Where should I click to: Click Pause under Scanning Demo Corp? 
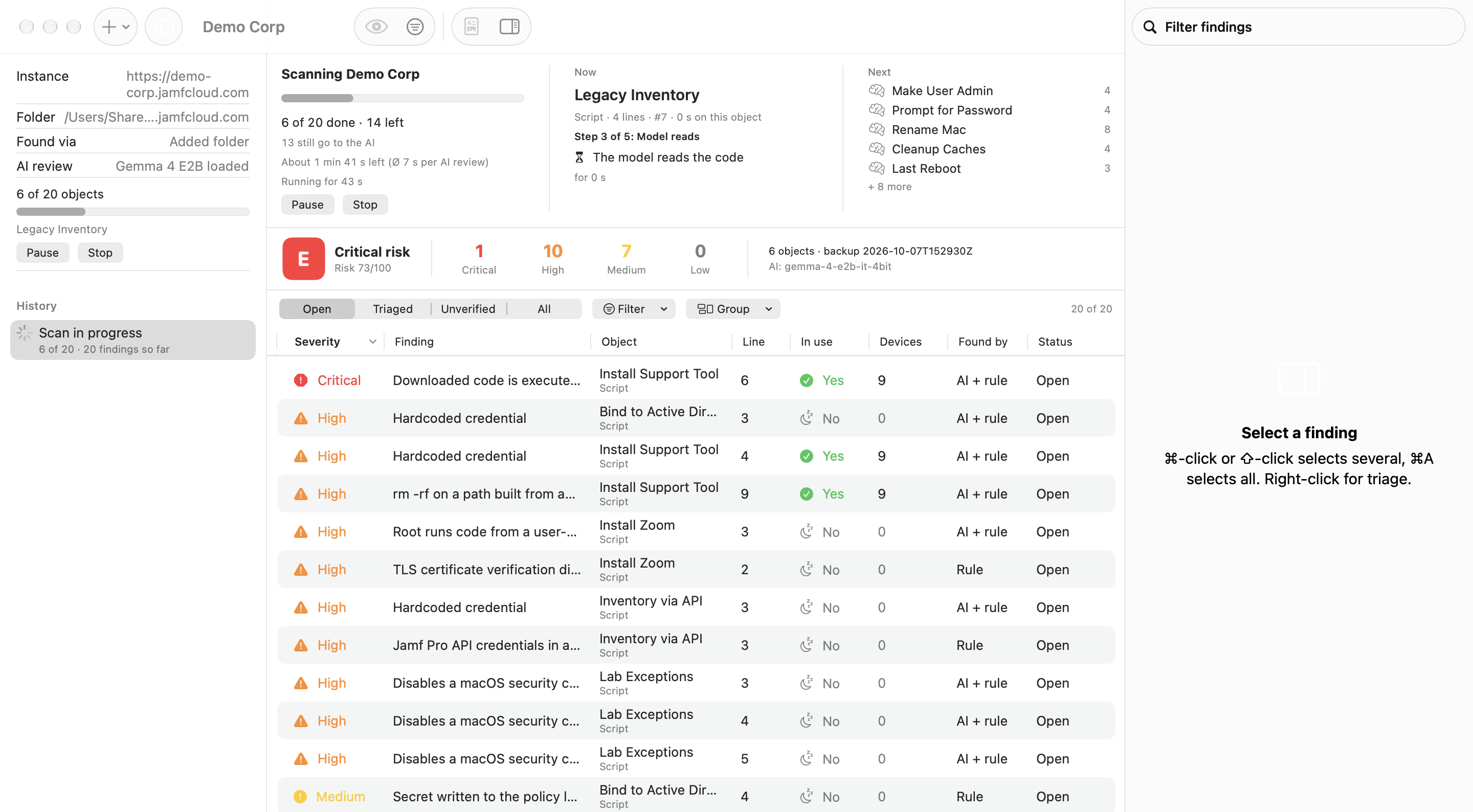pyautogui.click(x=307, y=205)
